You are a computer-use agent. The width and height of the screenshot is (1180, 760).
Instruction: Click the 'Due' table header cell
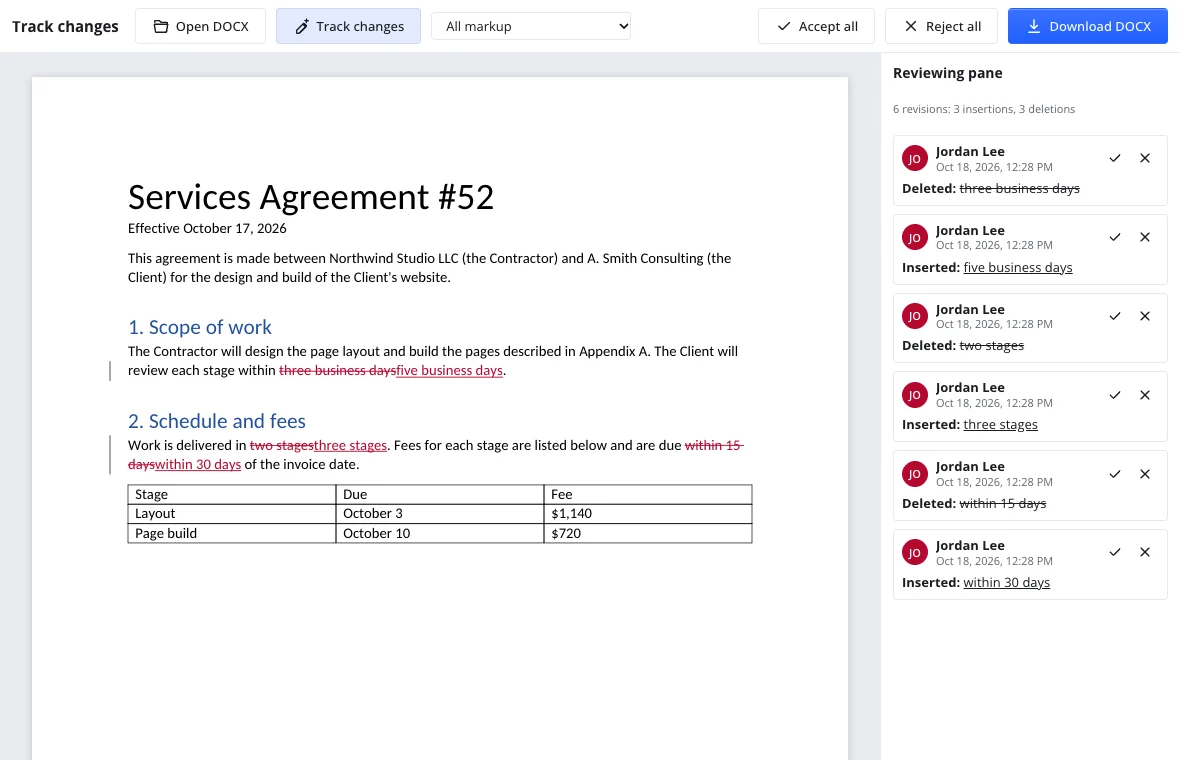click(x=439, y=494)
